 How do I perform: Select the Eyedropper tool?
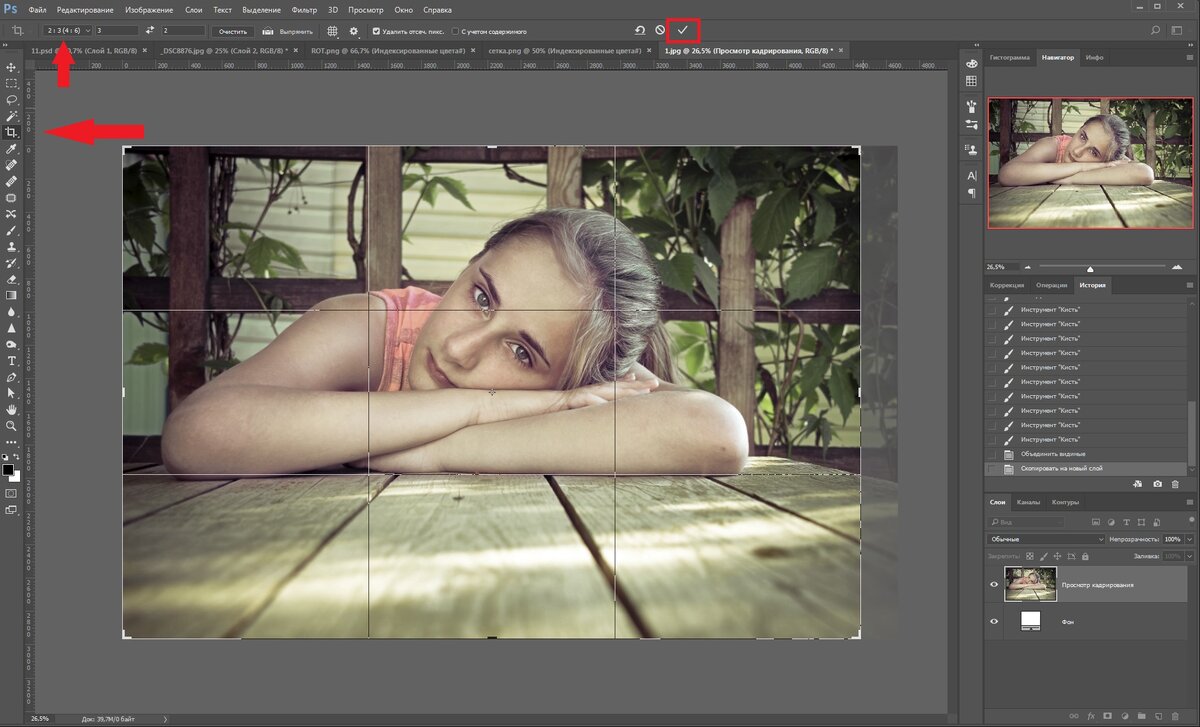[x=12, y=149]
